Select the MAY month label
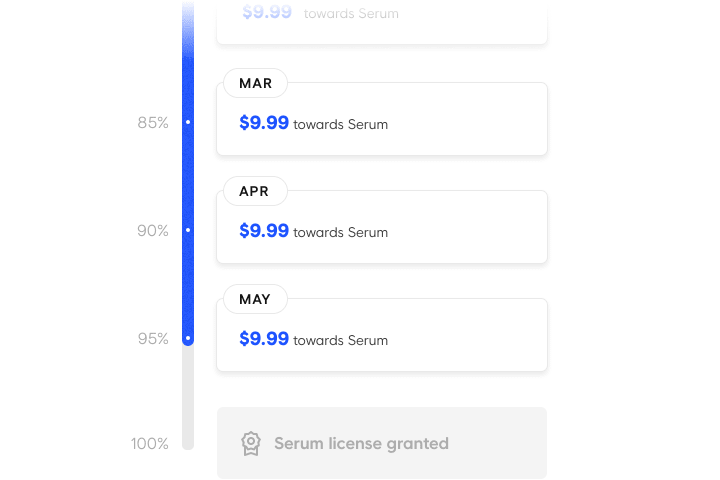The image size is (720, 480). [x=255, y=299]
